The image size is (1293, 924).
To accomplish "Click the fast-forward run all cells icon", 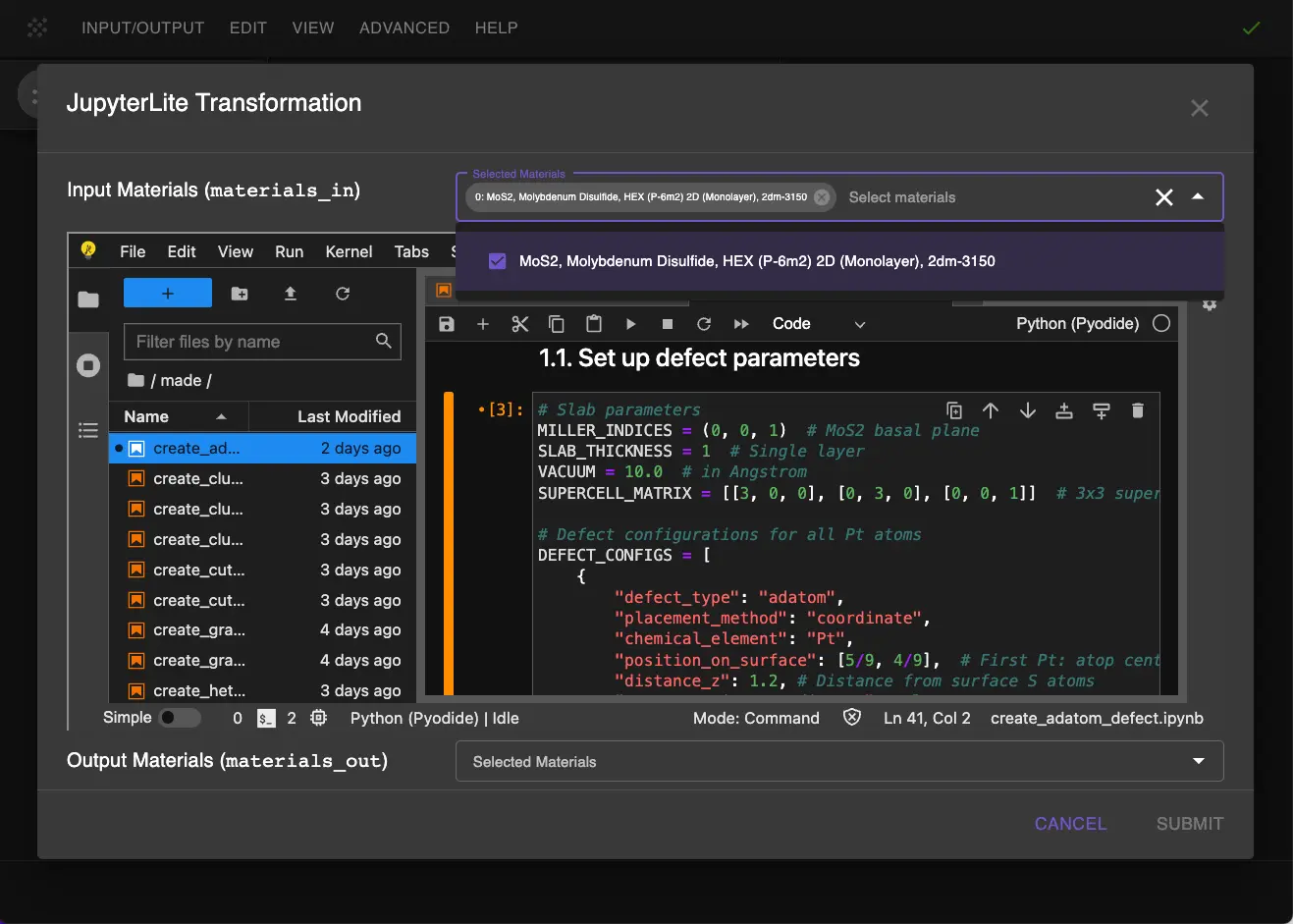I will point(741,324).
